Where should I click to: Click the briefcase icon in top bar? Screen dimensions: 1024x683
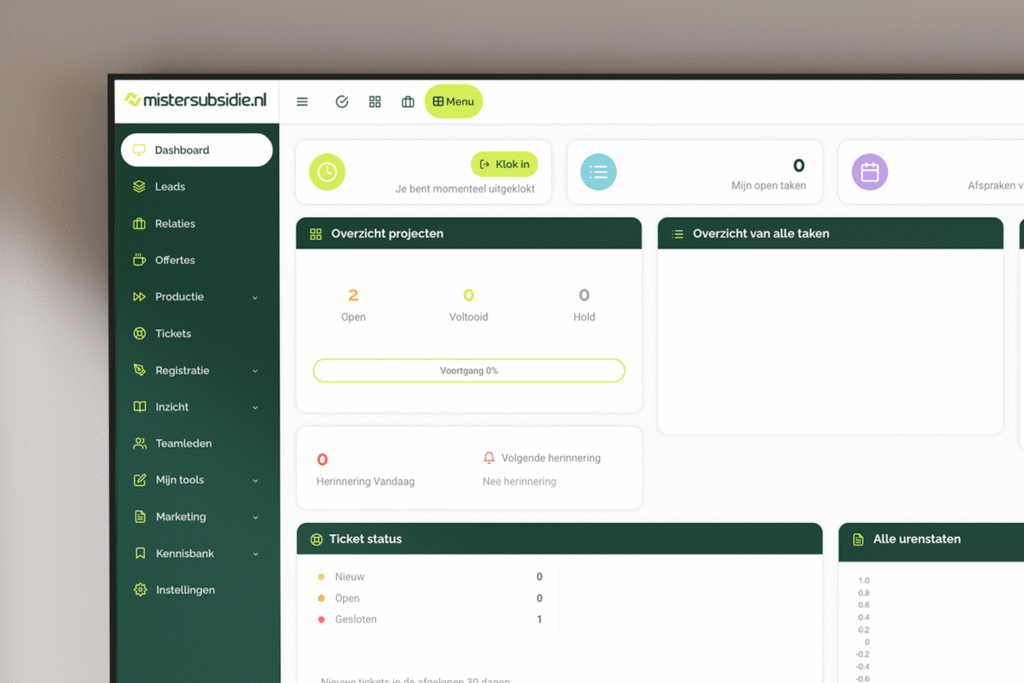click(408, 102)
